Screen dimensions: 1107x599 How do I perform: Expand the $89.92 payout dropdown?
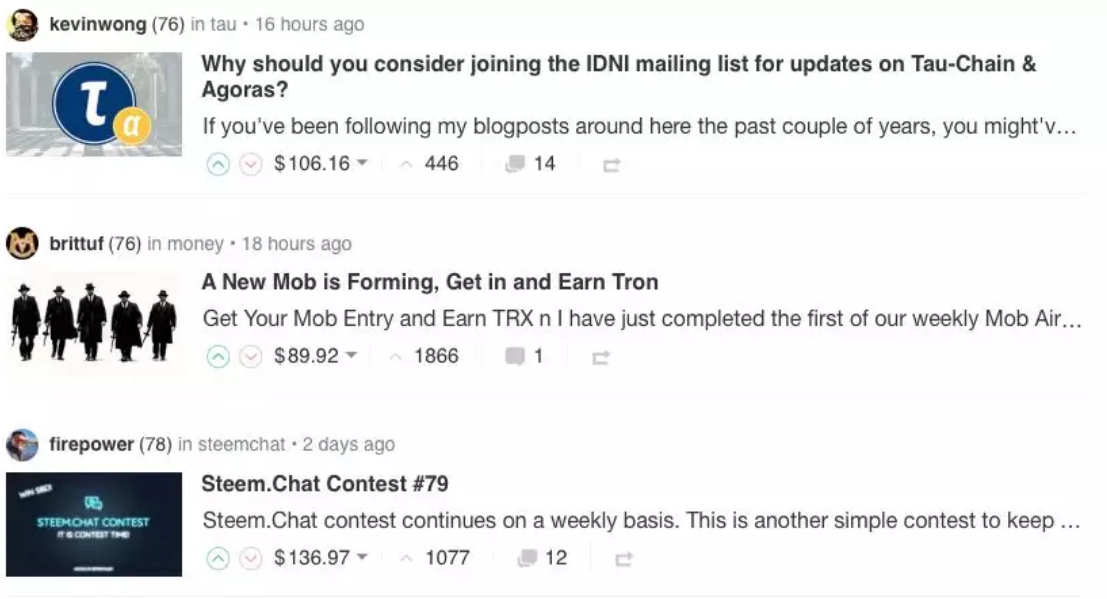[316, 356]
